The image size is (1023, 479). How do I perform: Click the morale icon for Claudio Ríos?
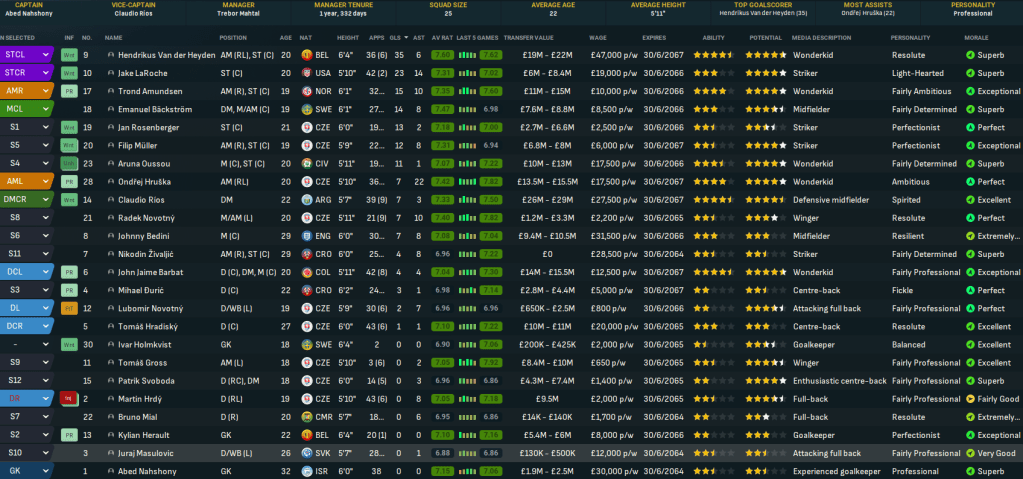tap(970, 200)
